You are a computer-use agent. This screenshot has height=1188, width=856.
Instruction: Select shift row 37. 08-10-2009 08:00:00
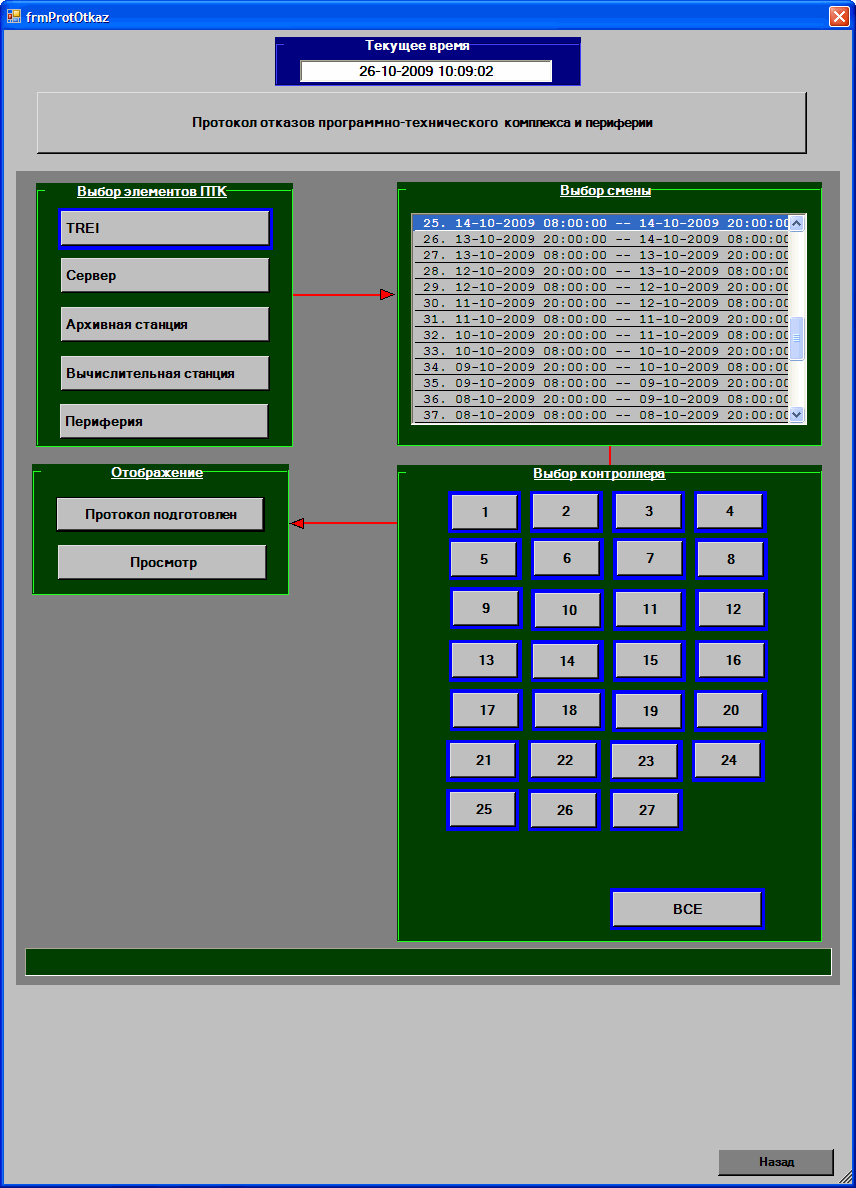601,414
